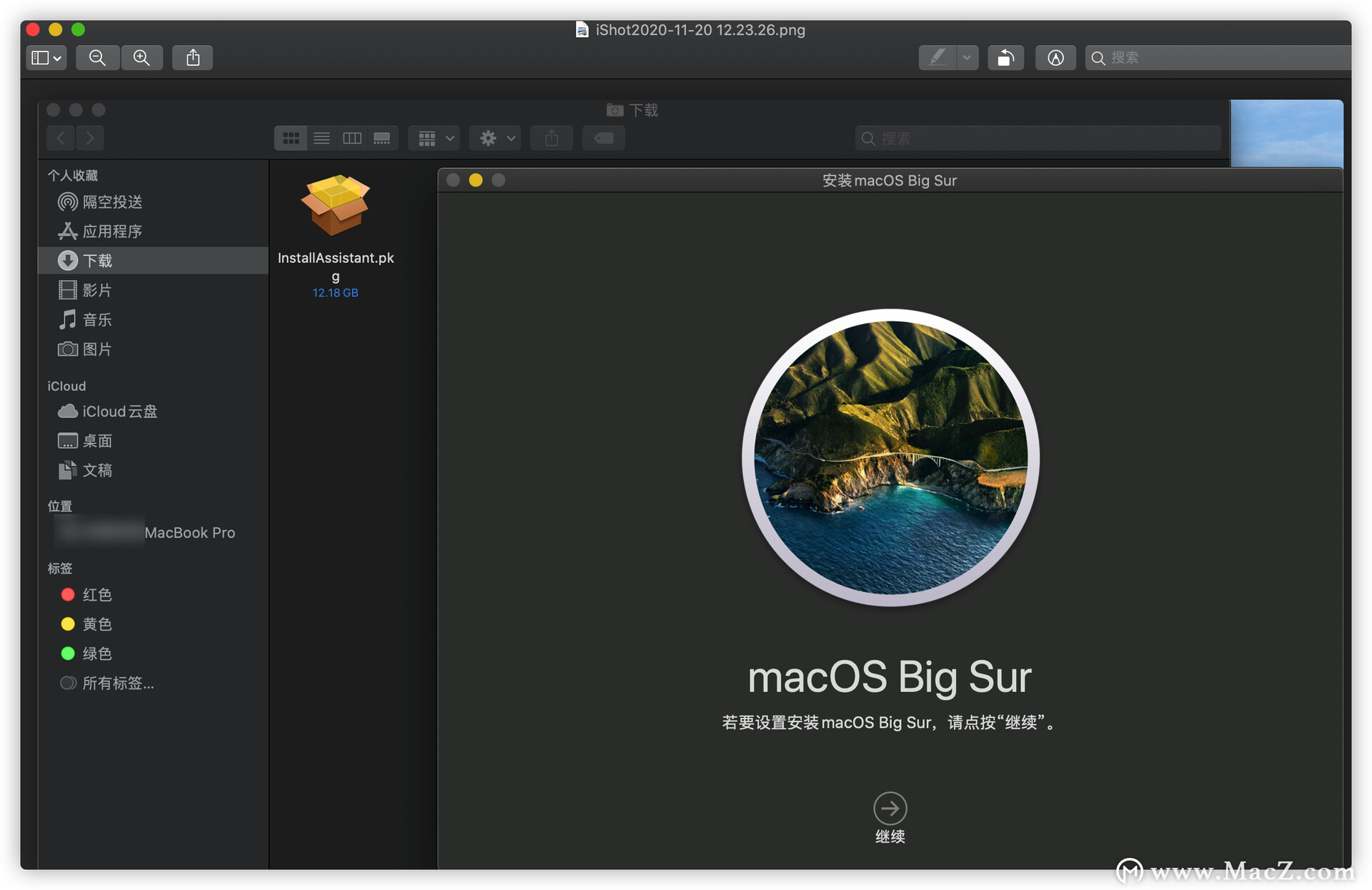This screenshot has height=890, width=1372.
Task: Zoom in the image in Preview
Action: (141, 58)
